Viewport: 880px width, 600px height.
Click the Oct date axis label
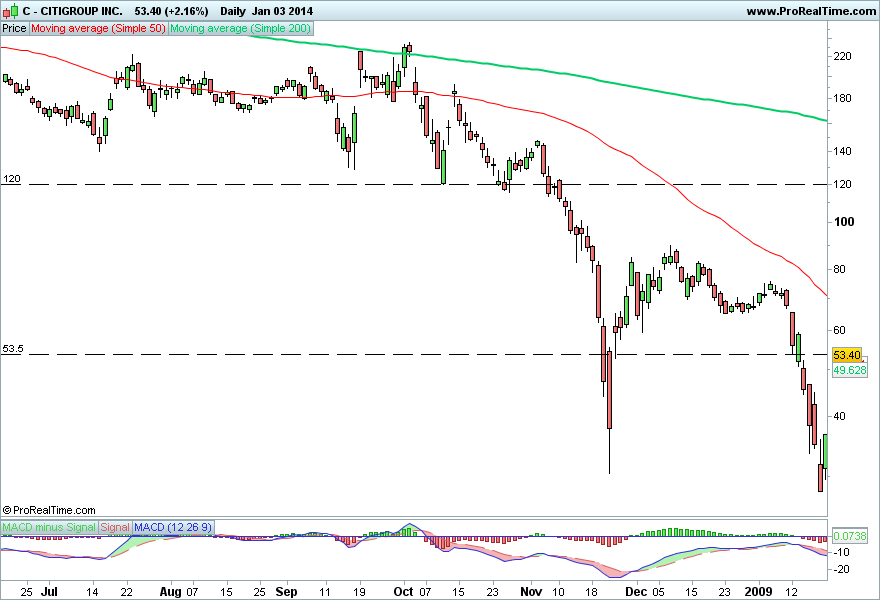[x=403, y=592]
